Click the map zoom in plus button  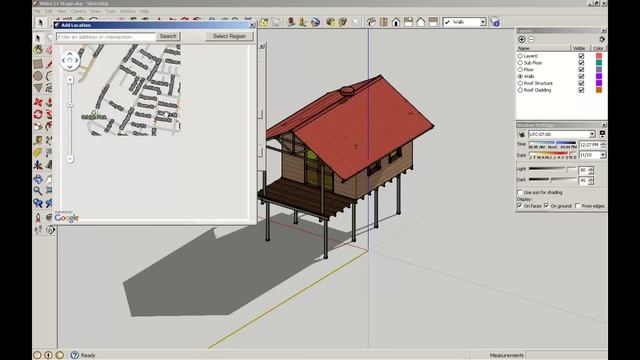pyautogui.click(x=70, y=80)
